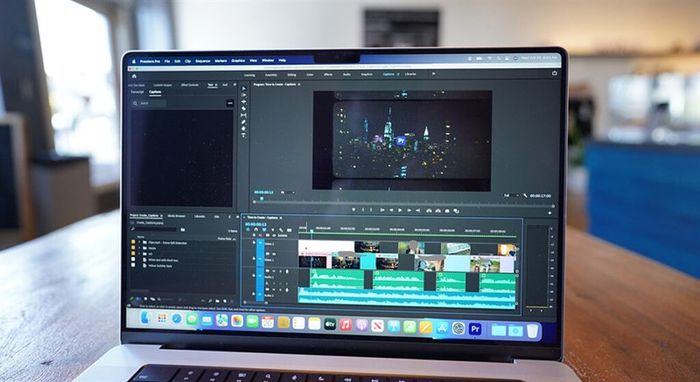Click the Quick Export icon at top right
700x382 pixels.
[554, 73]
